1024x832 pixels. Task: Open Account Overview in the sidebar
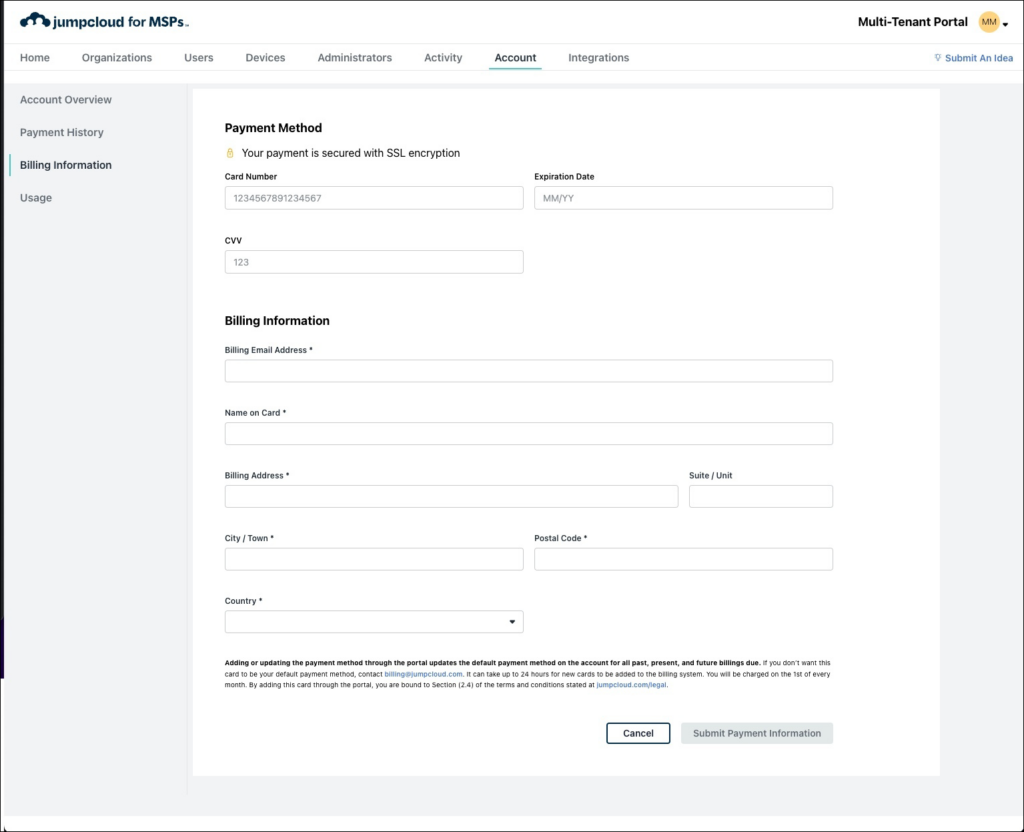pos(66,100)
